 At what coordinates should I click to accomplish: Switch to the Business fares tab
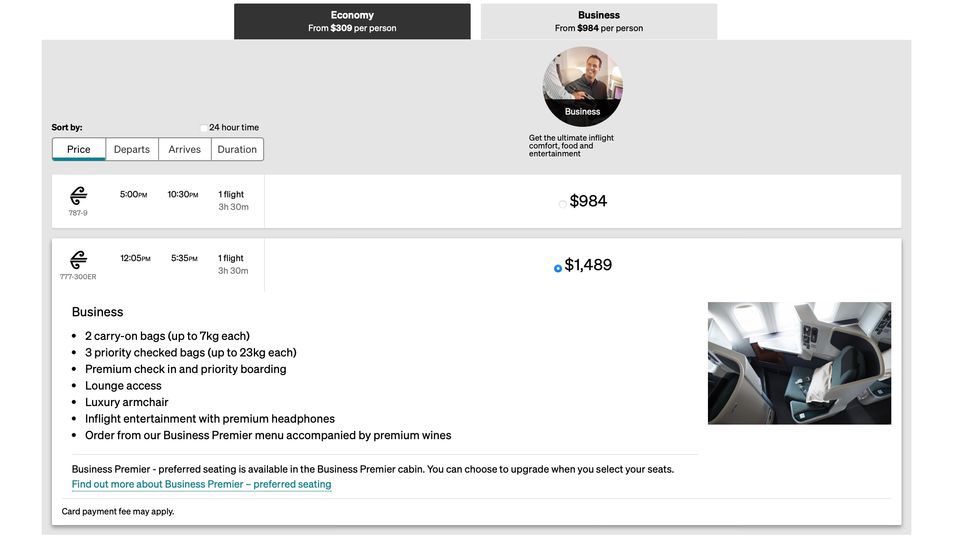(599, 21)
